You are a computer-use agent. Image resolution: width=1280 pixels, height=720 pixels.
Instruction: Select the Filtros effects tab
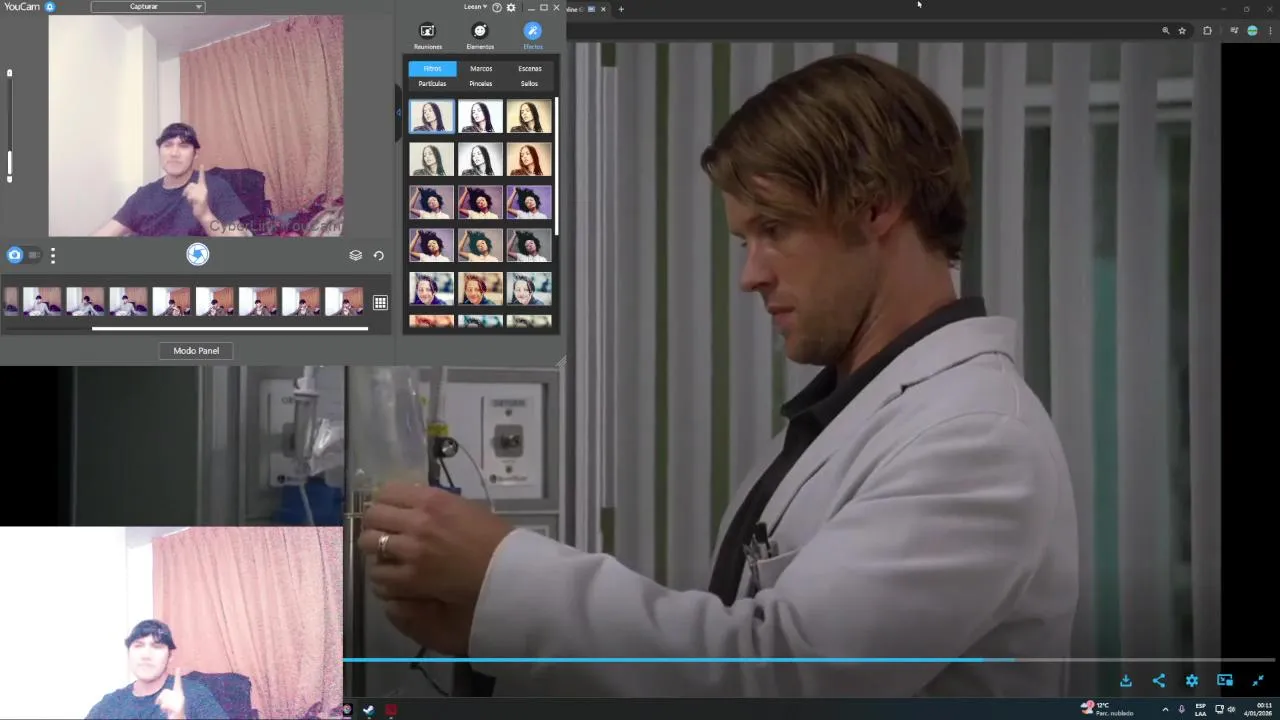[432, 69]
